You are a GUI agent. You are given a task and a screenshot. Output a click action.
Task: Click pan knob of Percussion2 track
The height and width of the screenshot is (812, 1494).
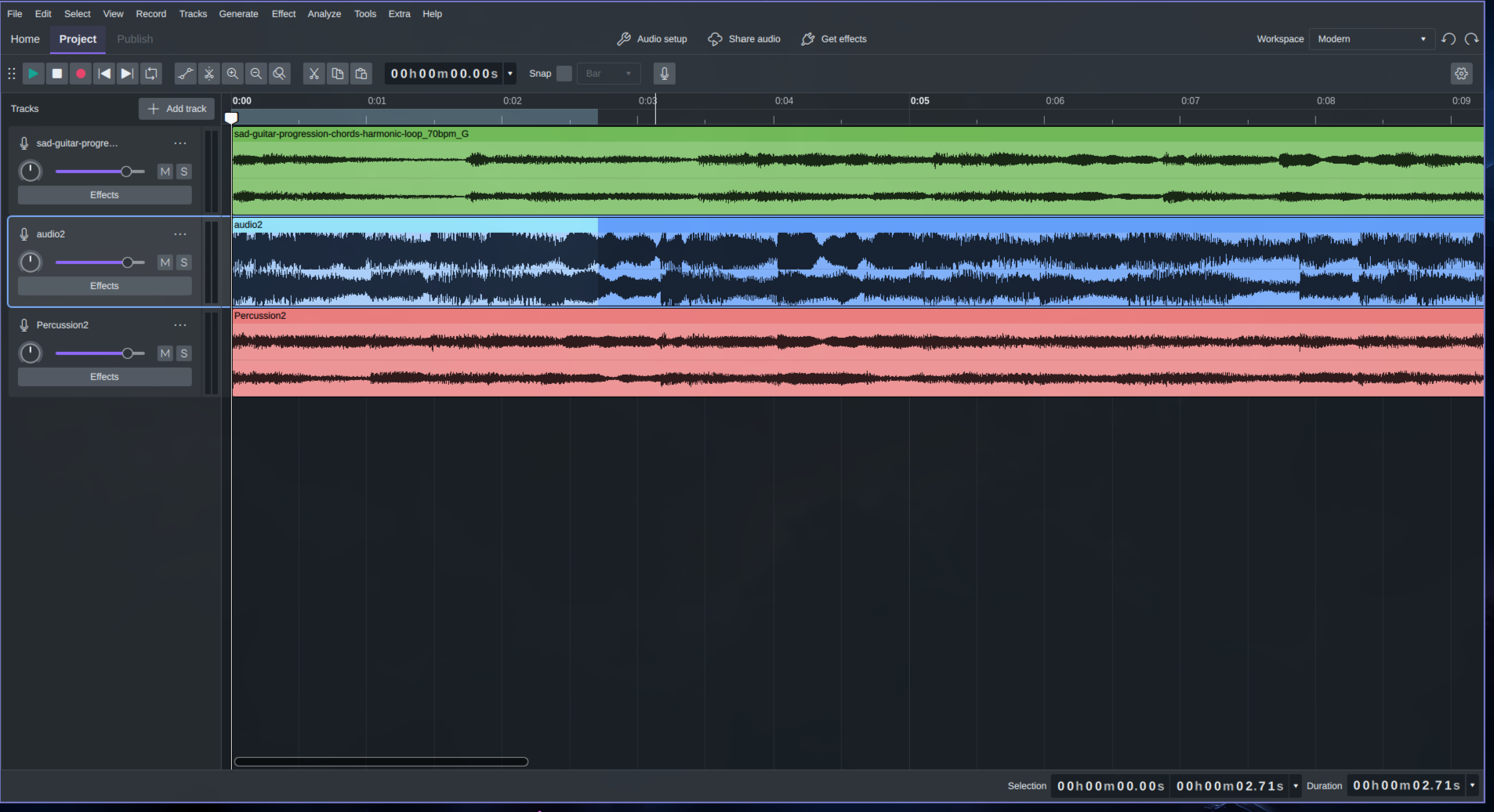(x=30, y=353)
